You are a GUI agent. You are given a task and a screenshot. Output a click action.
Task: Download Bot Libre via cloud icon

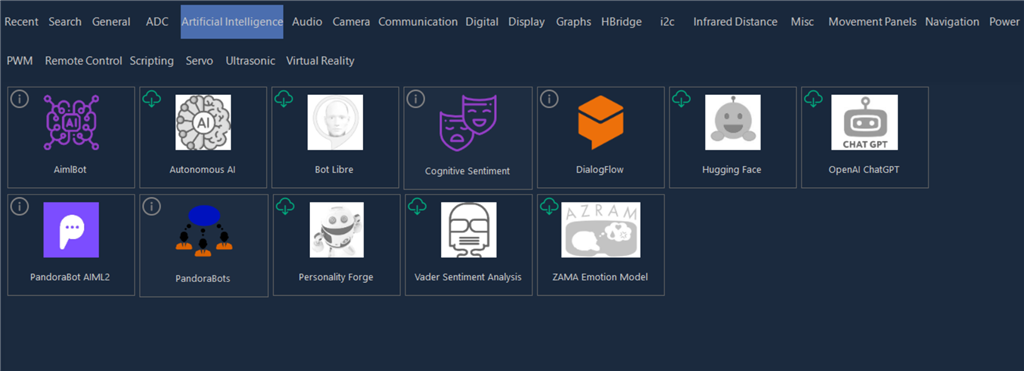(283, 99)
